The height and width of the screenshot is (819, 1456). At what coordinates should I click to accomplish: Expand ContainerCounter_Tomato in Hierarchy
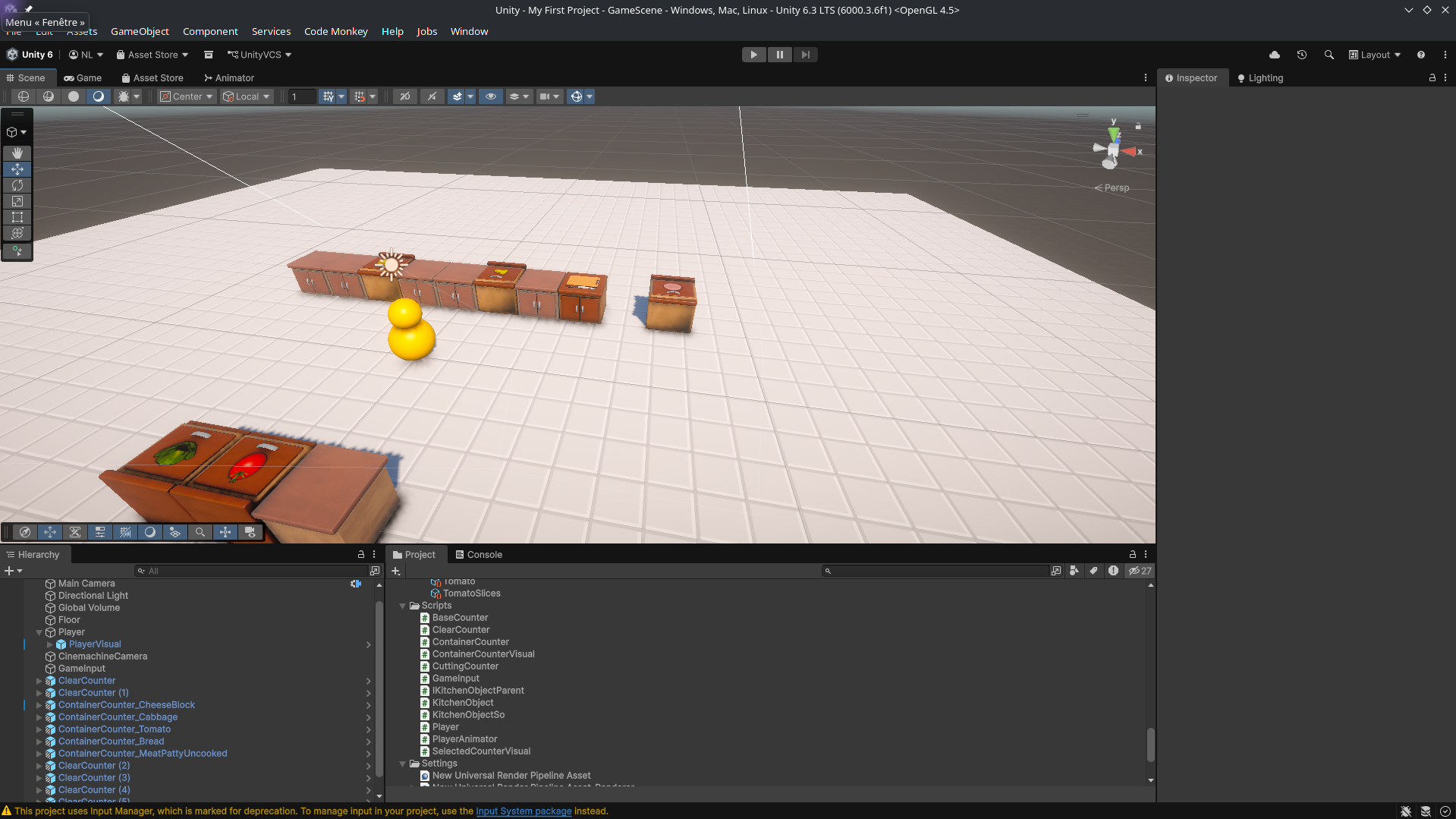tap(39, 729)
